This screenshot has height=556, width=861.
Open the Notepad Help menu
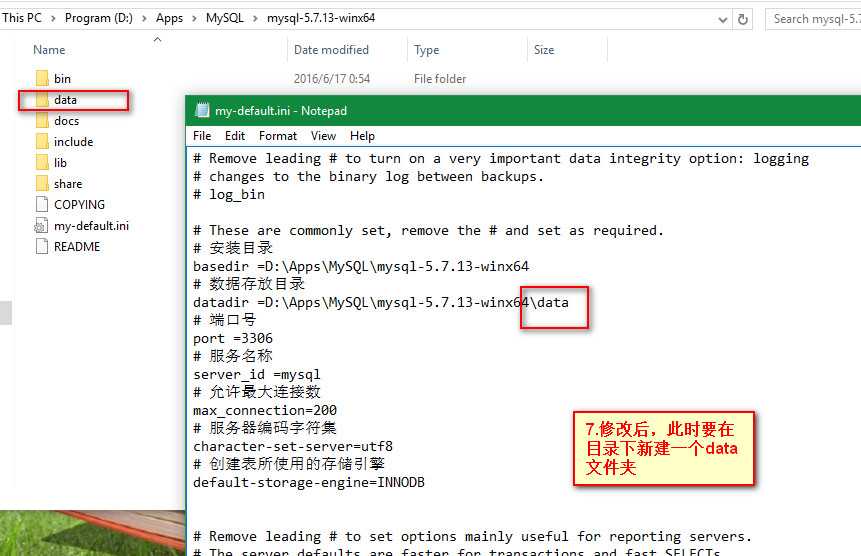point(362,136)
